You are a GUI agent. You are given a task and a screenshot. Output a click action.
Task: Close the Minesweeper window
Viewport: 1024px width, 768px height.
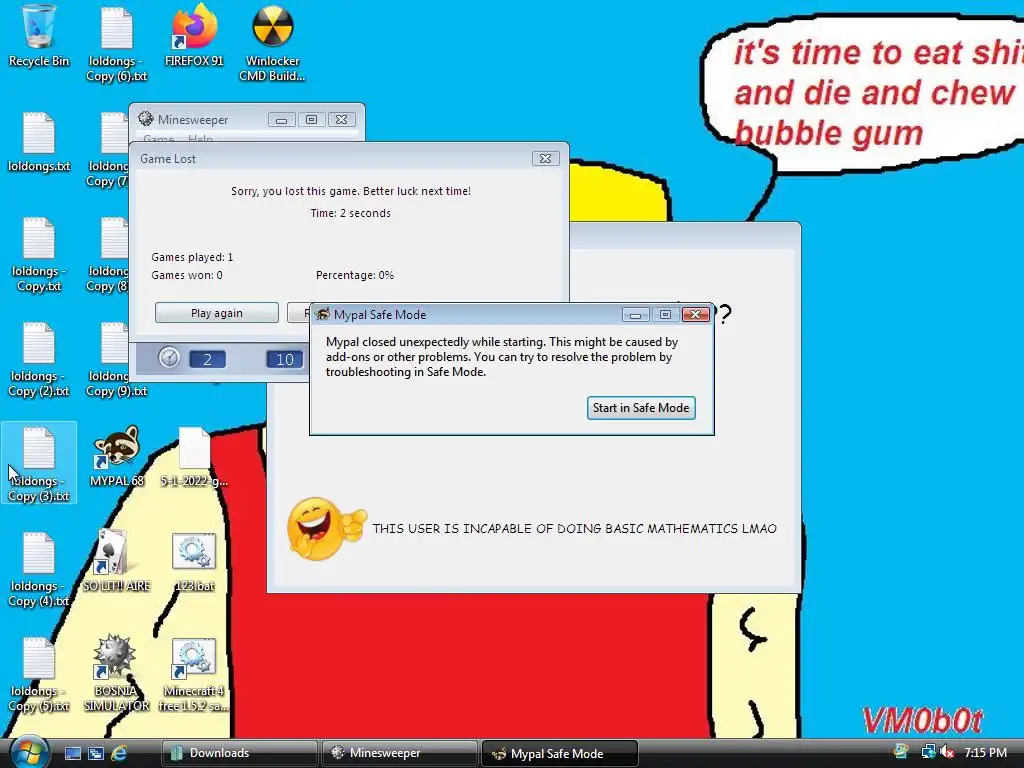coord(342,120)
